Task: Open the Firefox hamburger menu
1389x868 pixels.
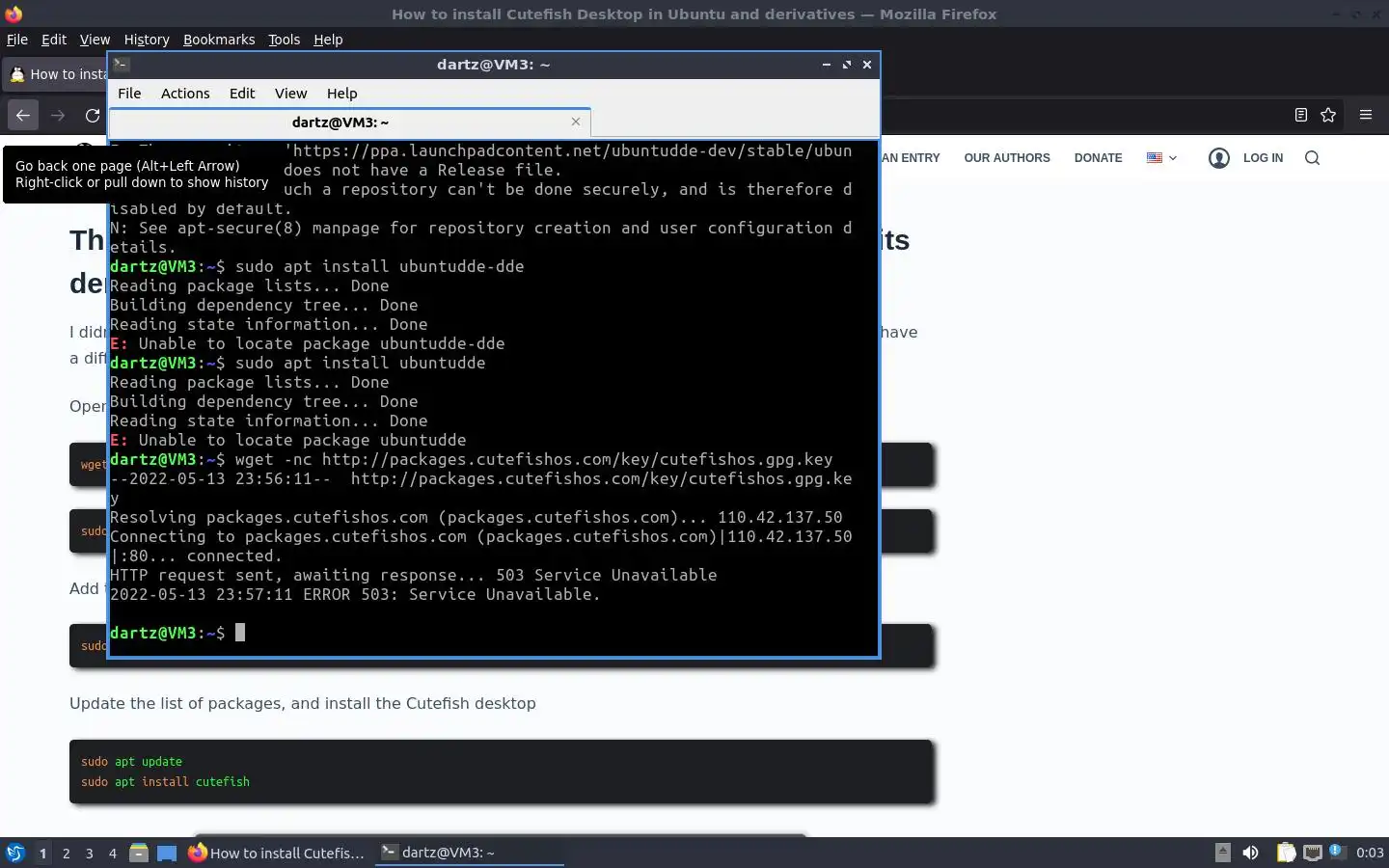Action: 1366,115
